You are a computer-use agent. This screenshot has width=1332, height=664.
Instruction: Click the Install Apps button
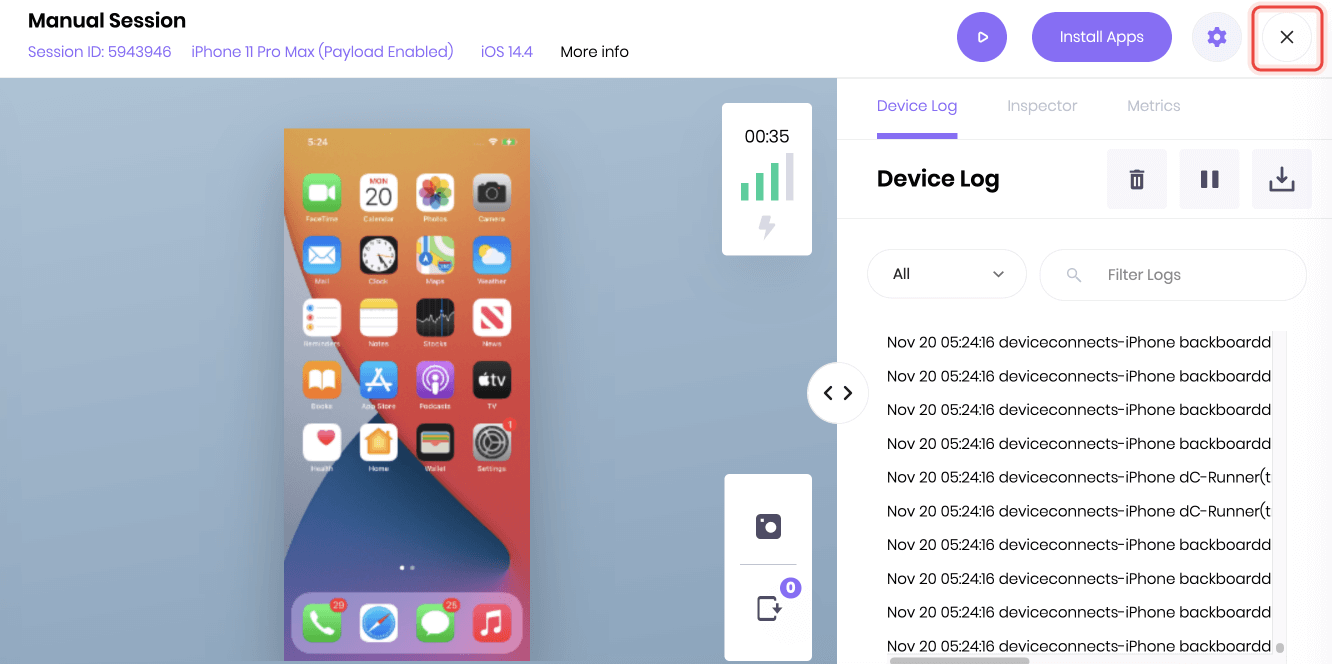(1102, 37)
